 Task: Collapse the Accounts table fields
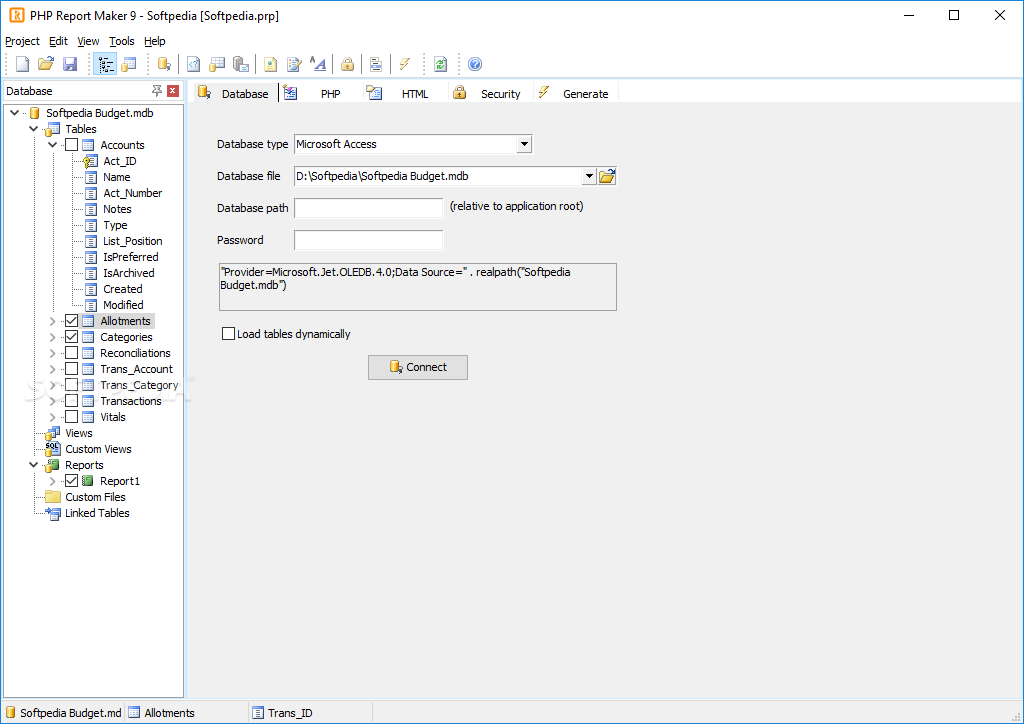[53, 144]
